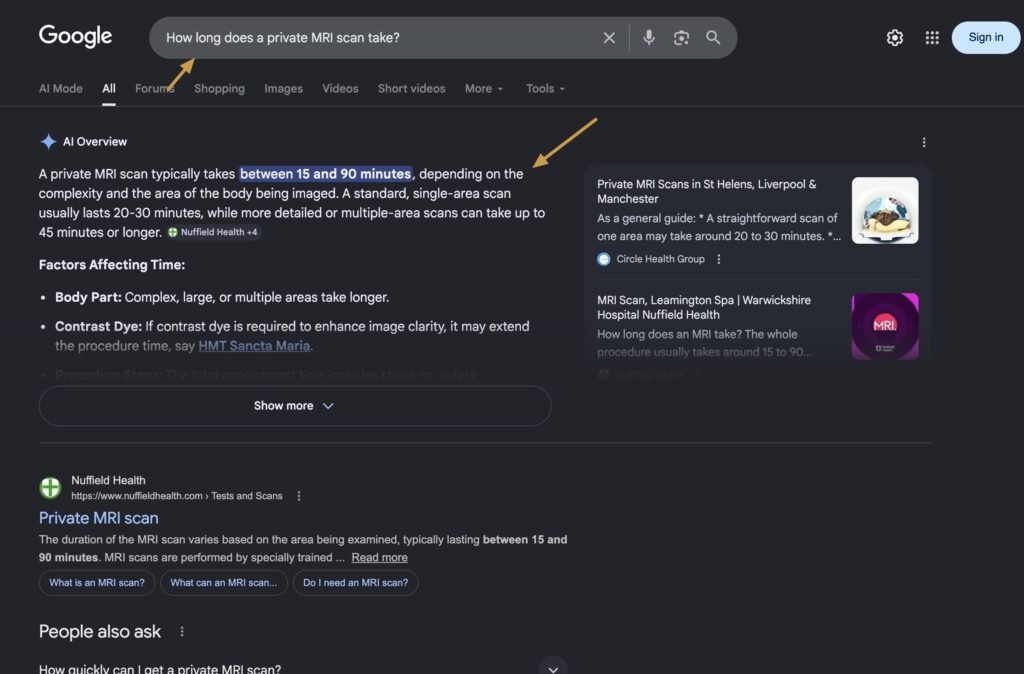Open Google Lens image search icon
This screenshot has width=1024, height=674.
[x=681, y=38]
